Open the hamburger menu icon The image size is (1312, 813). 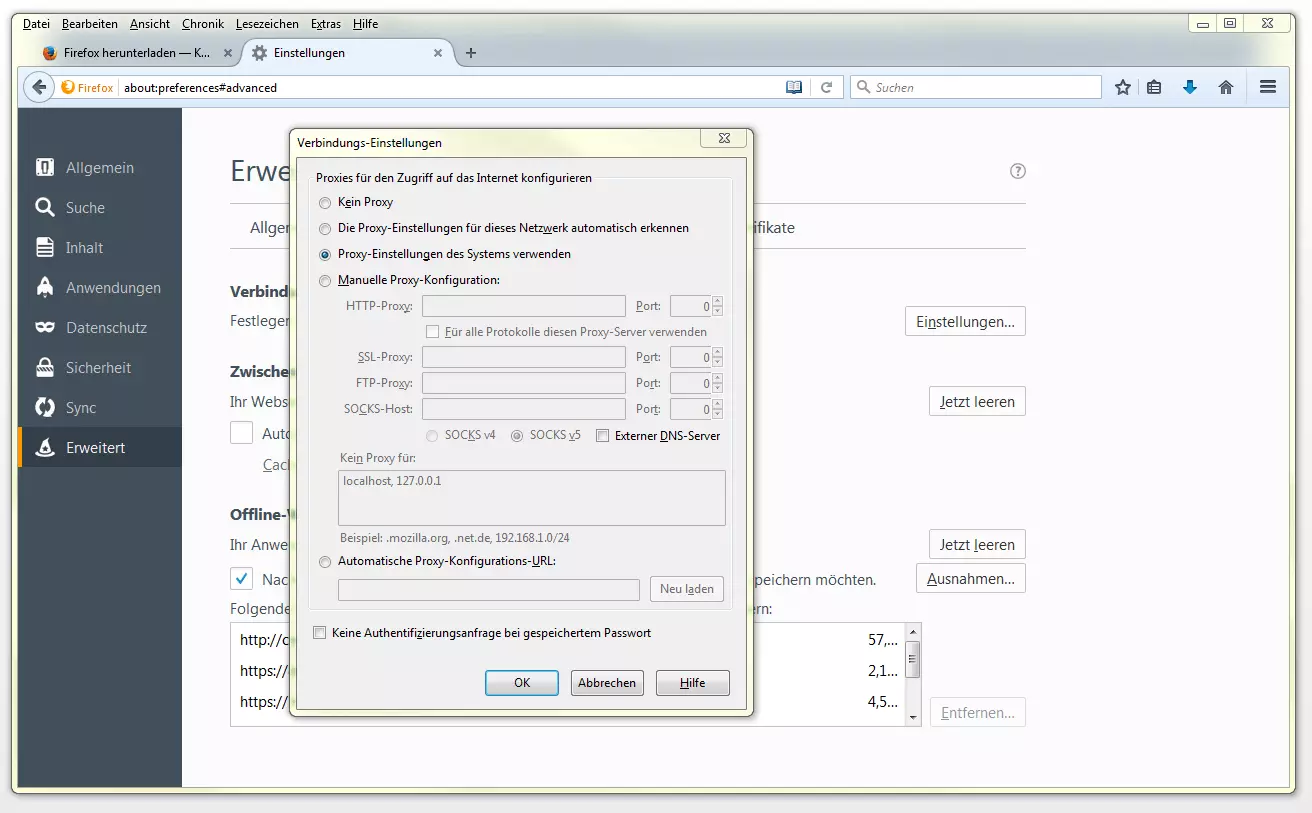point(1268,87)
